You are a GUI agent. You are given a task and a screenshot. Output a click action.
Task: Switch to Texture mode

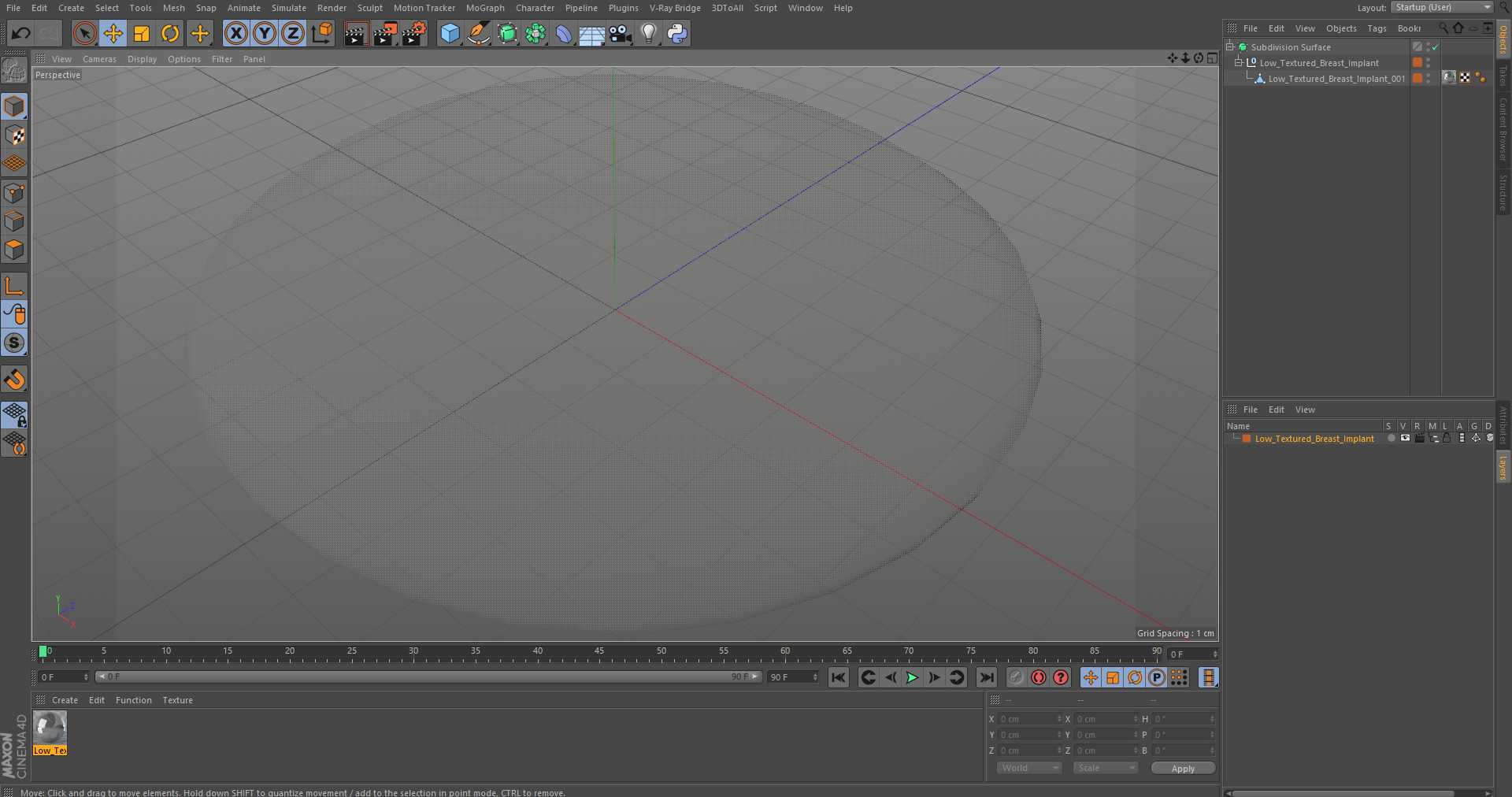click(14, 135)
